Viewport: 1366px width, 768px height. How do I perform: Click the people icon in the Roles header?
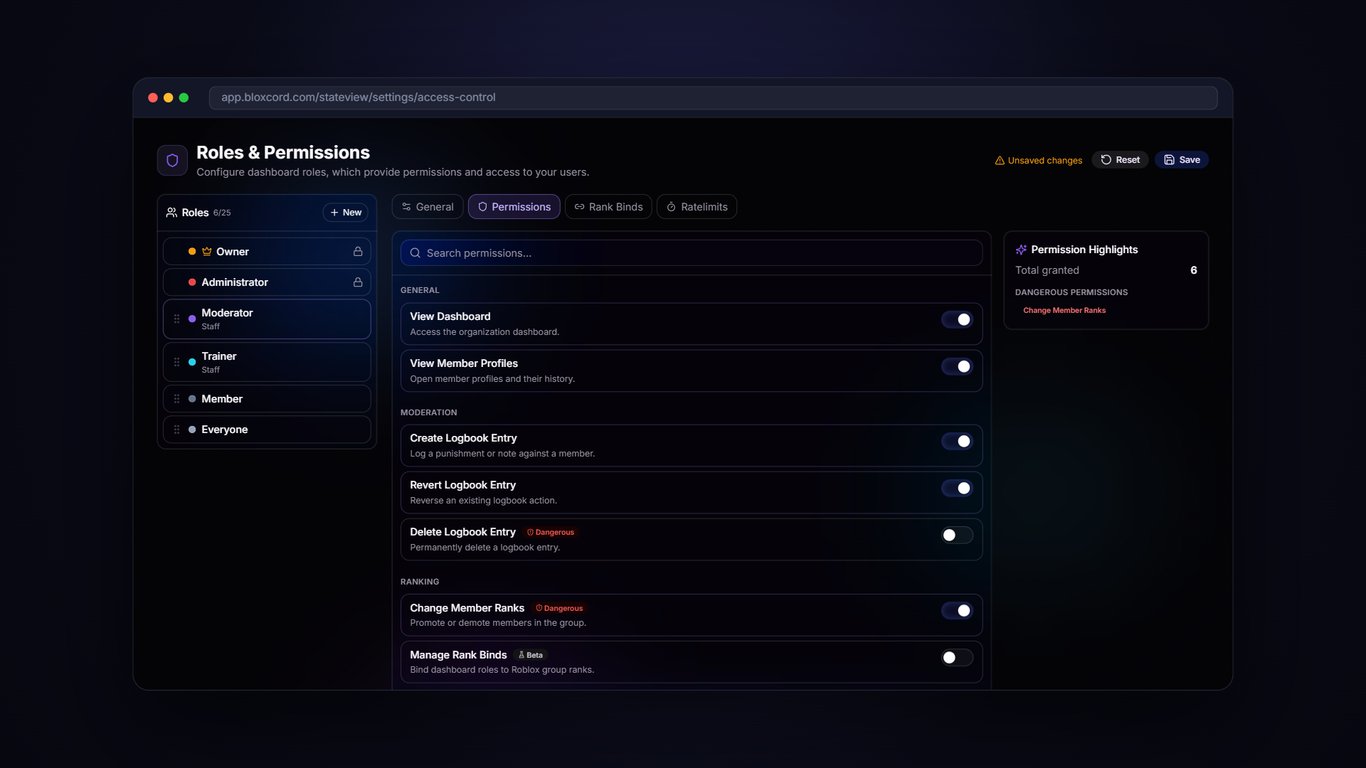(x=171, y=212)
